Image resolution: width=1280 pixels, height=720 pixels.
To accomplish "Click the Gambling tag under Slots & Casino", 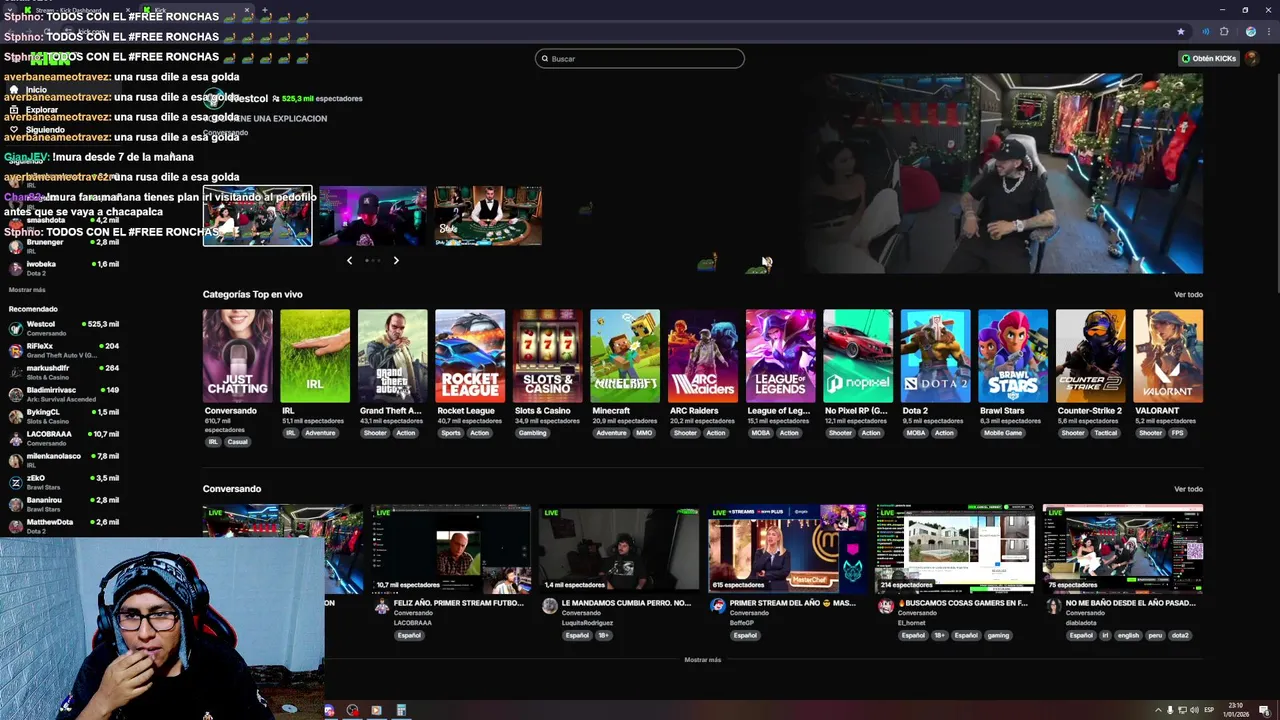I will 532,433.
